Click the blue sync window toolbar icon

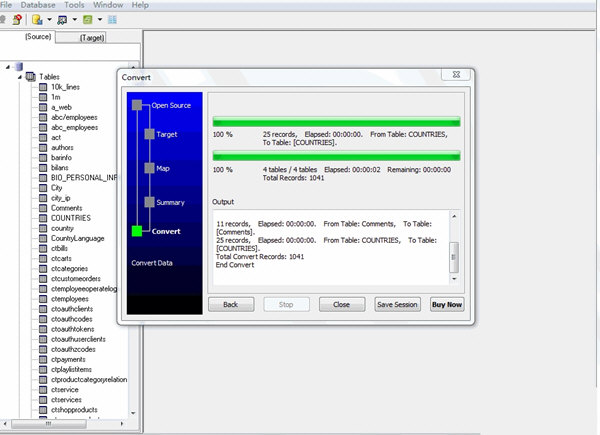(62, 20)
